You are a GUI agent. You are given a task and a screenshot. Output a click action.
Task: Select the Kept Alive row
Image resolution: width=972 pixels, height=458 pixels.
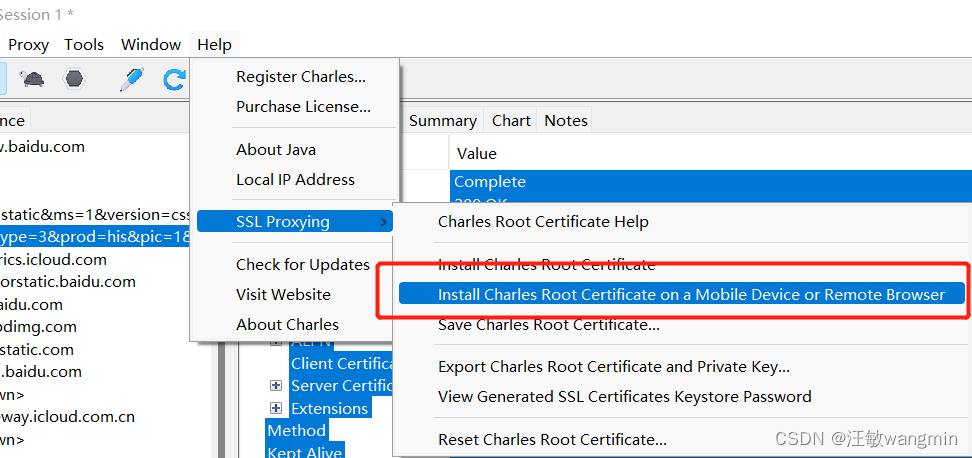click(x=304, y=452)
